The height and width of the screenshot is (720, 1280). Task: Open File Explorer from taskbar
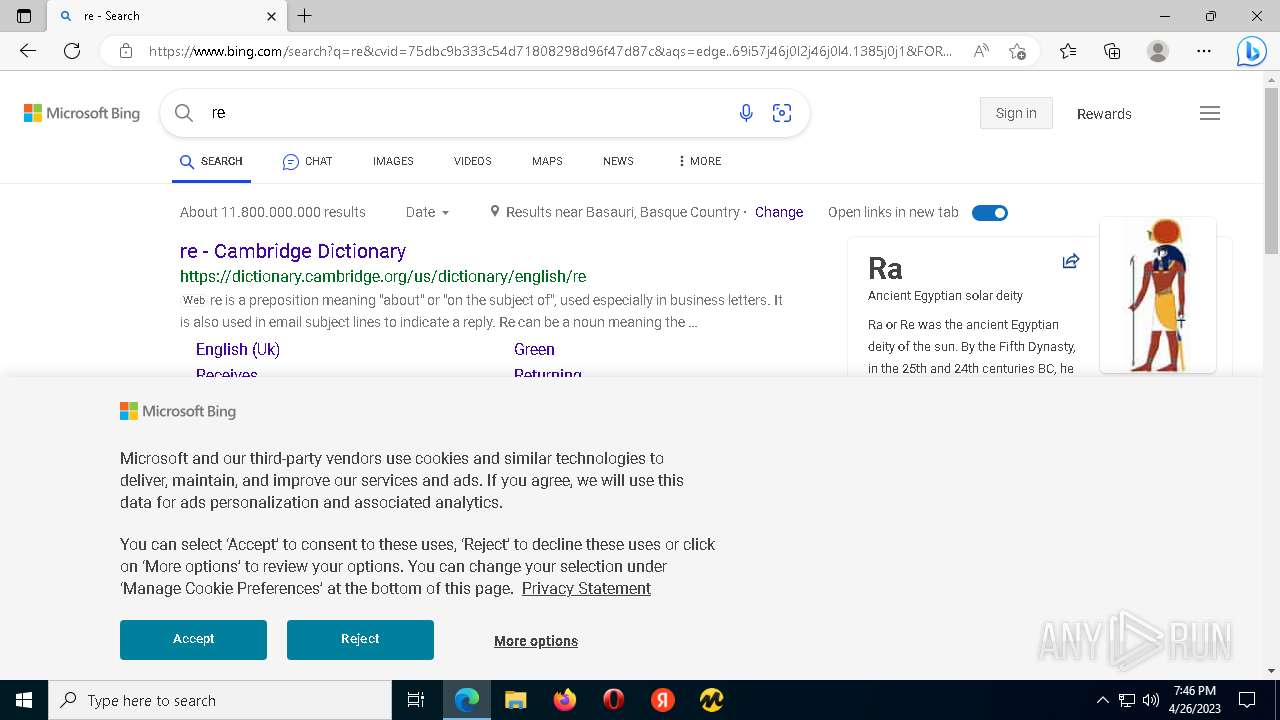515,700
